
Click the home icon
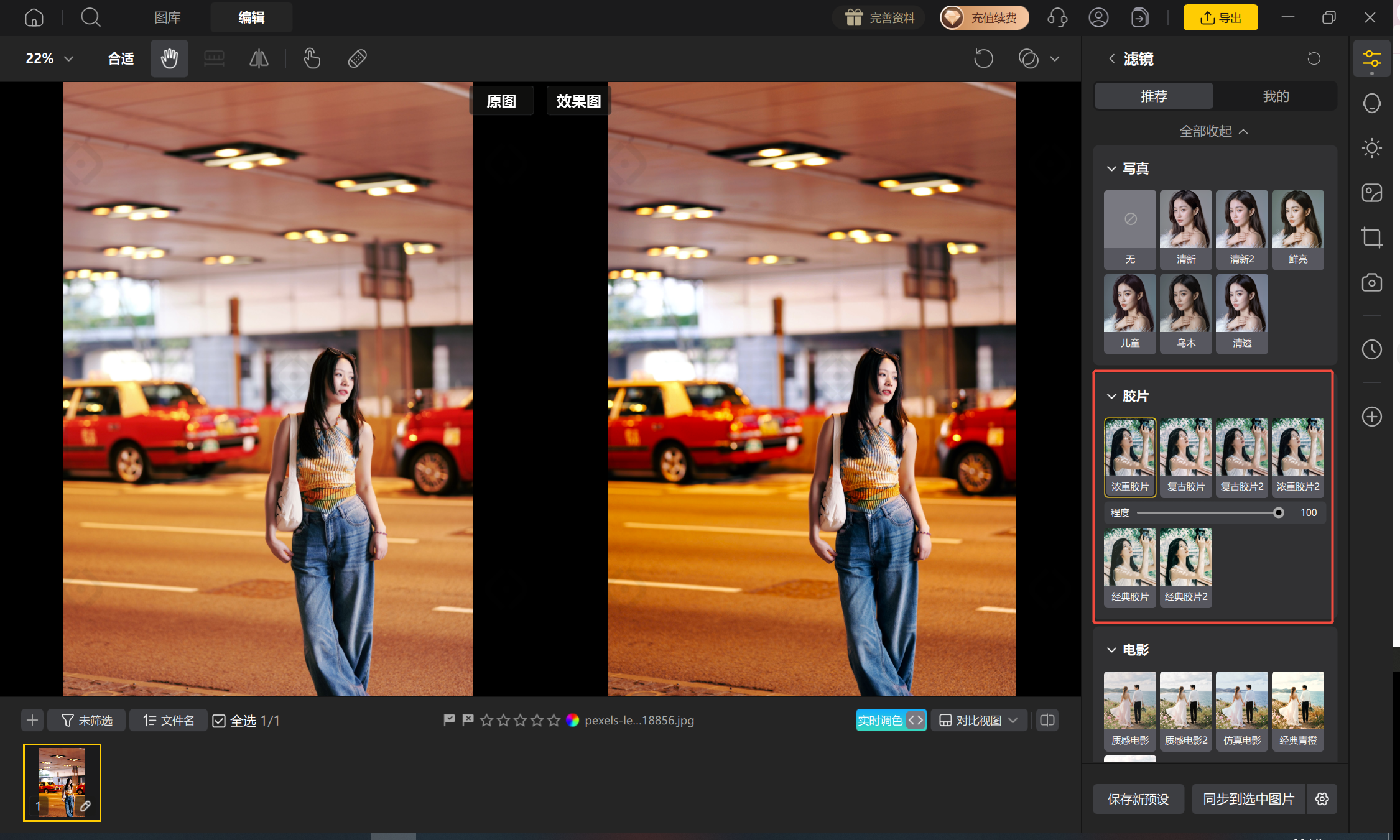click(x=34, y=17)
